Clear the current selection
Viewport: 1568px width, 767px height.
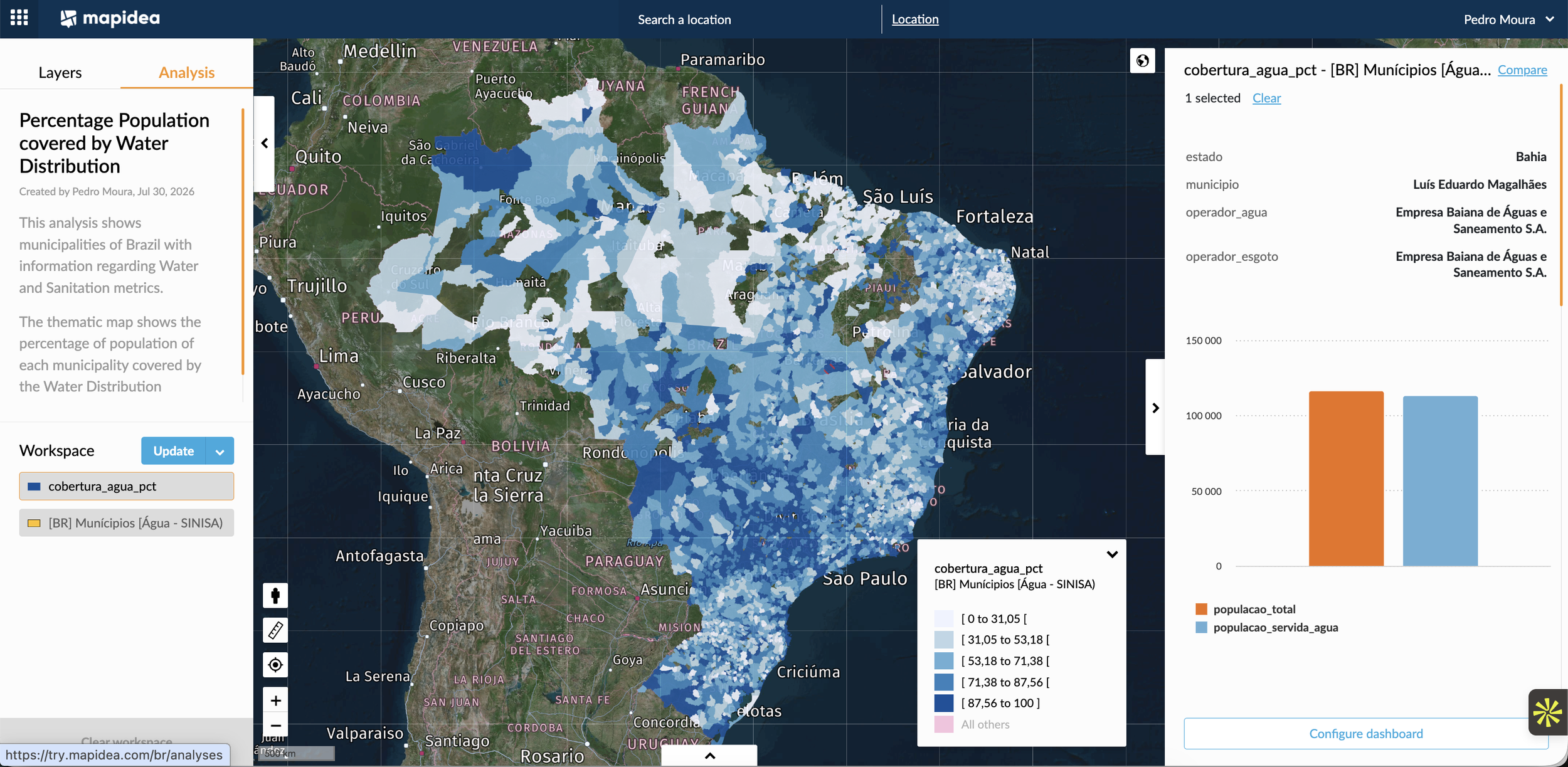tap(1266, 98)
